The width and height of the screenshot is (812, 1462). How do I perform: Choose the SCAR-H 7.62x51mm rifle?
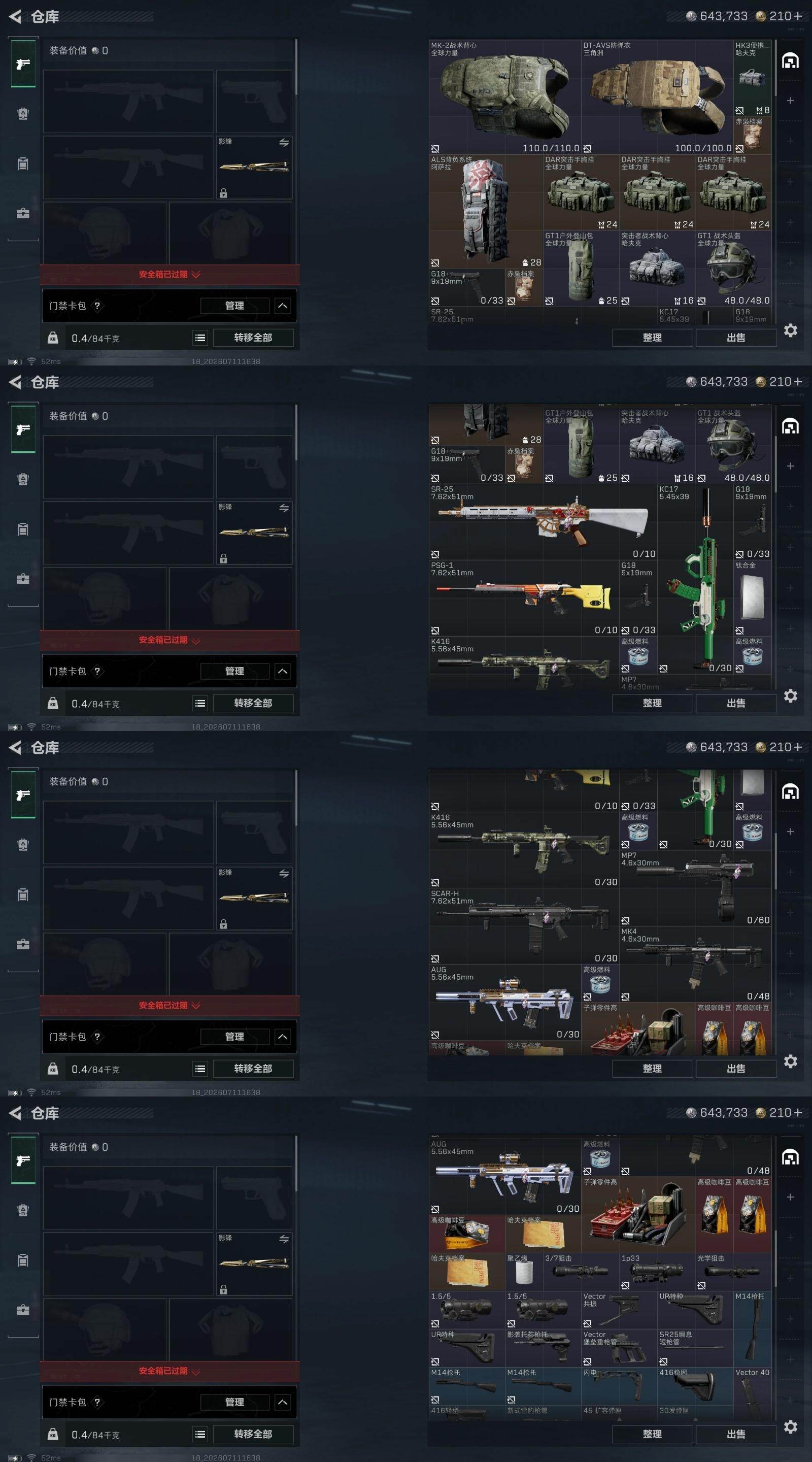[x=524, y=926]
